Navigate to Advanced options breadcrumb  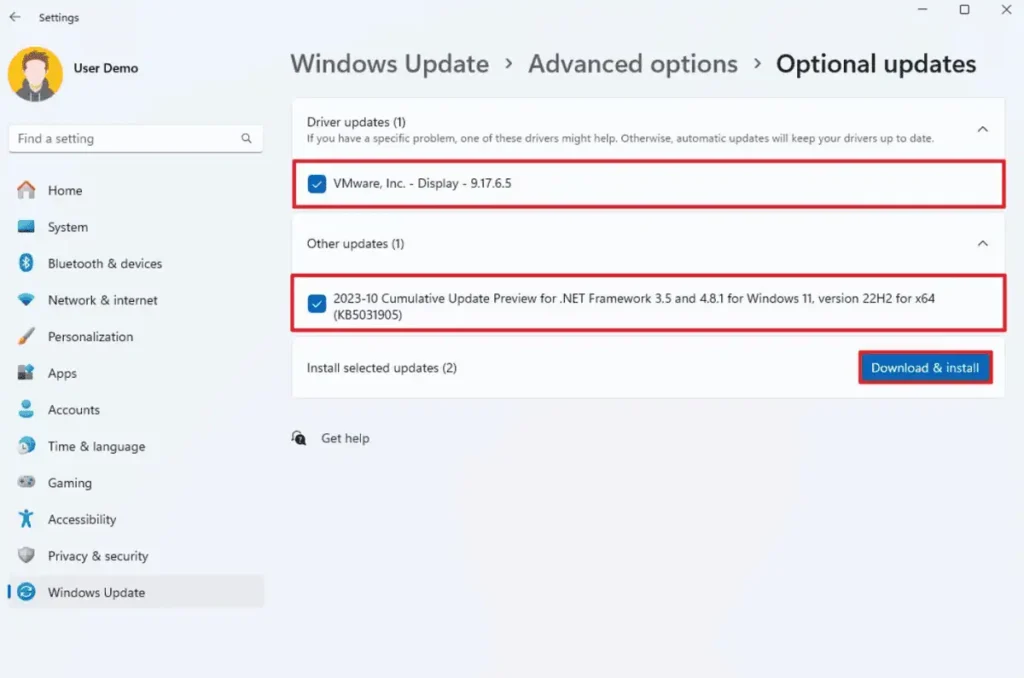[632, 64]
